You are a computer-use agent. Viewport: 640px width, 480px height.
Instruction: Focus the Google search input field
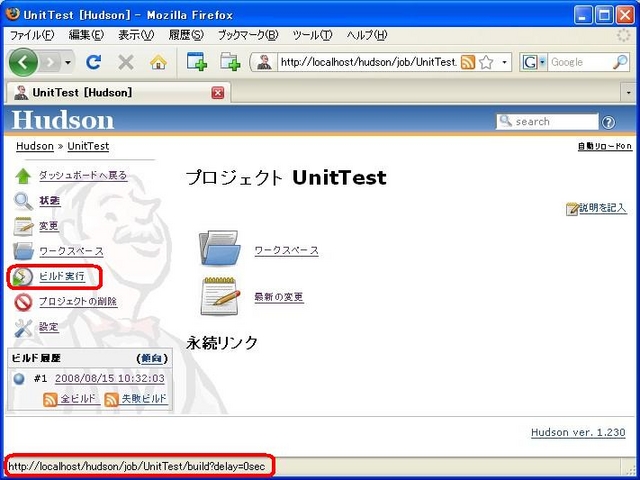tap(580, 62)
